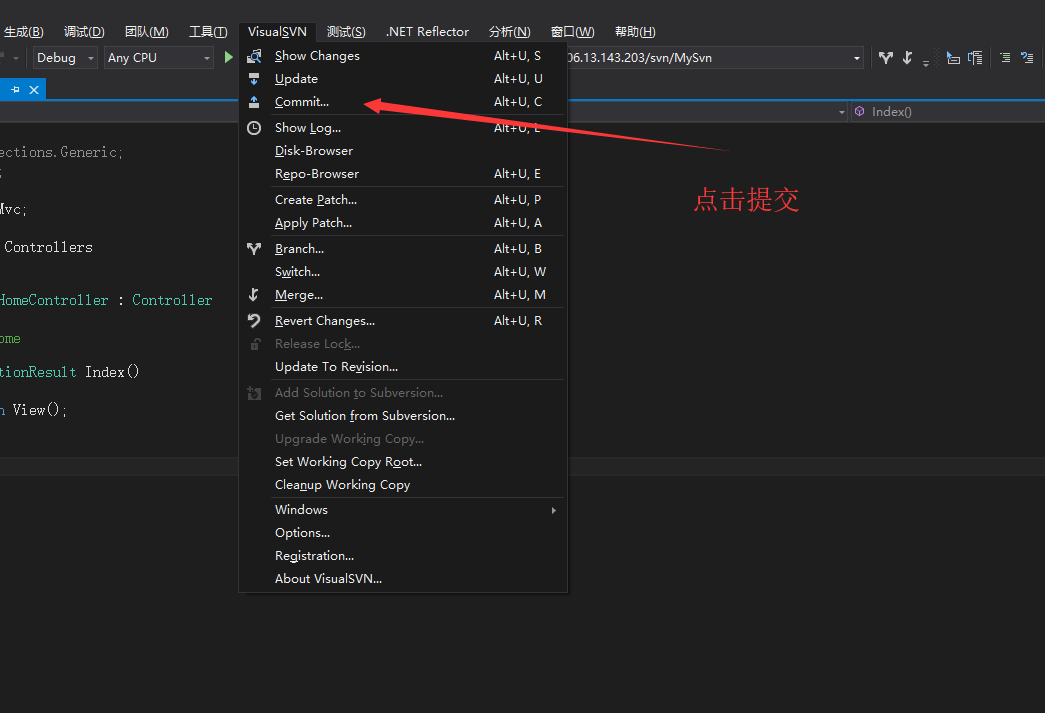
Task: Choose Show Changes from the menu
Action: (x=403, y=56)
